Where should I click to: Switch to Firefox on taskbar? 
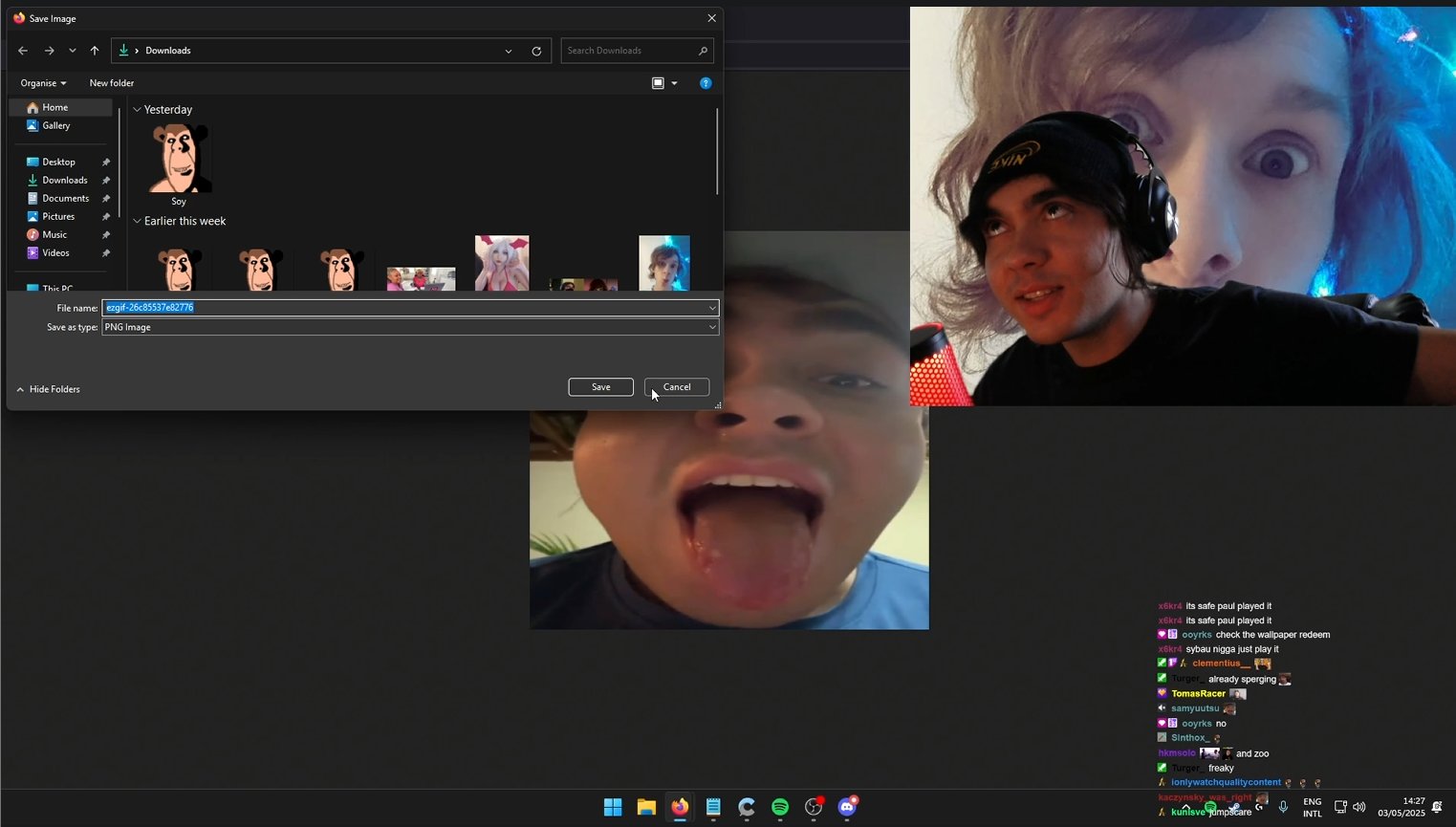pyautogui.click(x=680, y=807)
